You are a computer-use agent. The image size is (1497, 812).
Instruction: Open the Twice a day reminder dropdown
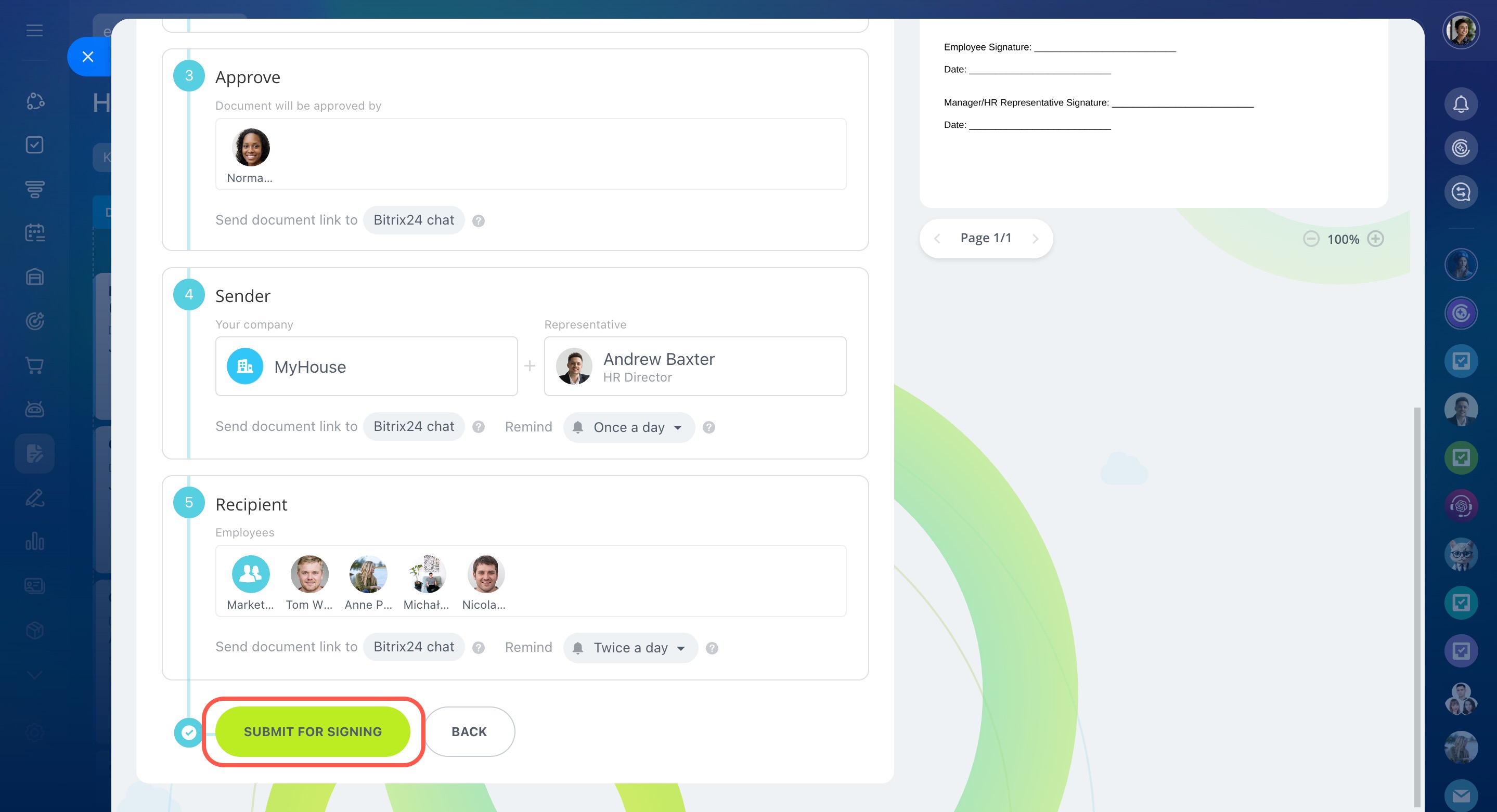[x=630, y=648]
